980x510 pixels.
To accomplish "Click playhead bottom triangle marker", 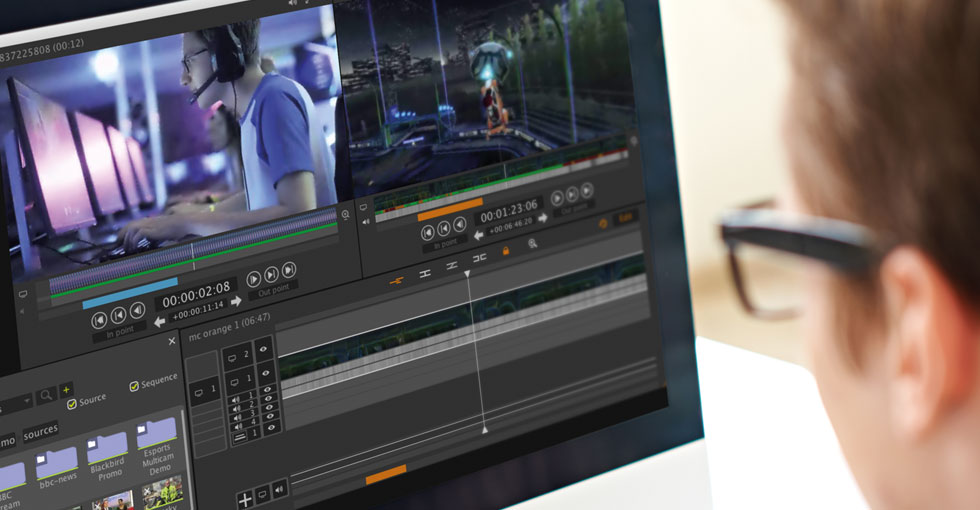I will point(484,430).
